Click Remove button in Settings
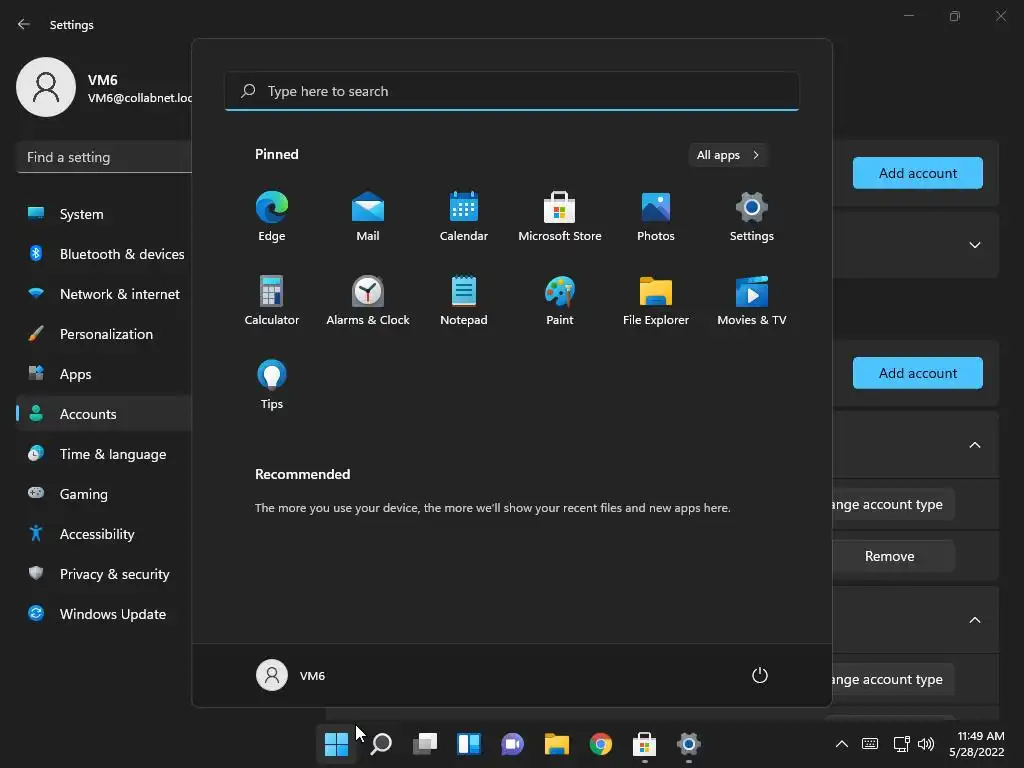Screen dimensions: 1024x768 click(892, 556)
